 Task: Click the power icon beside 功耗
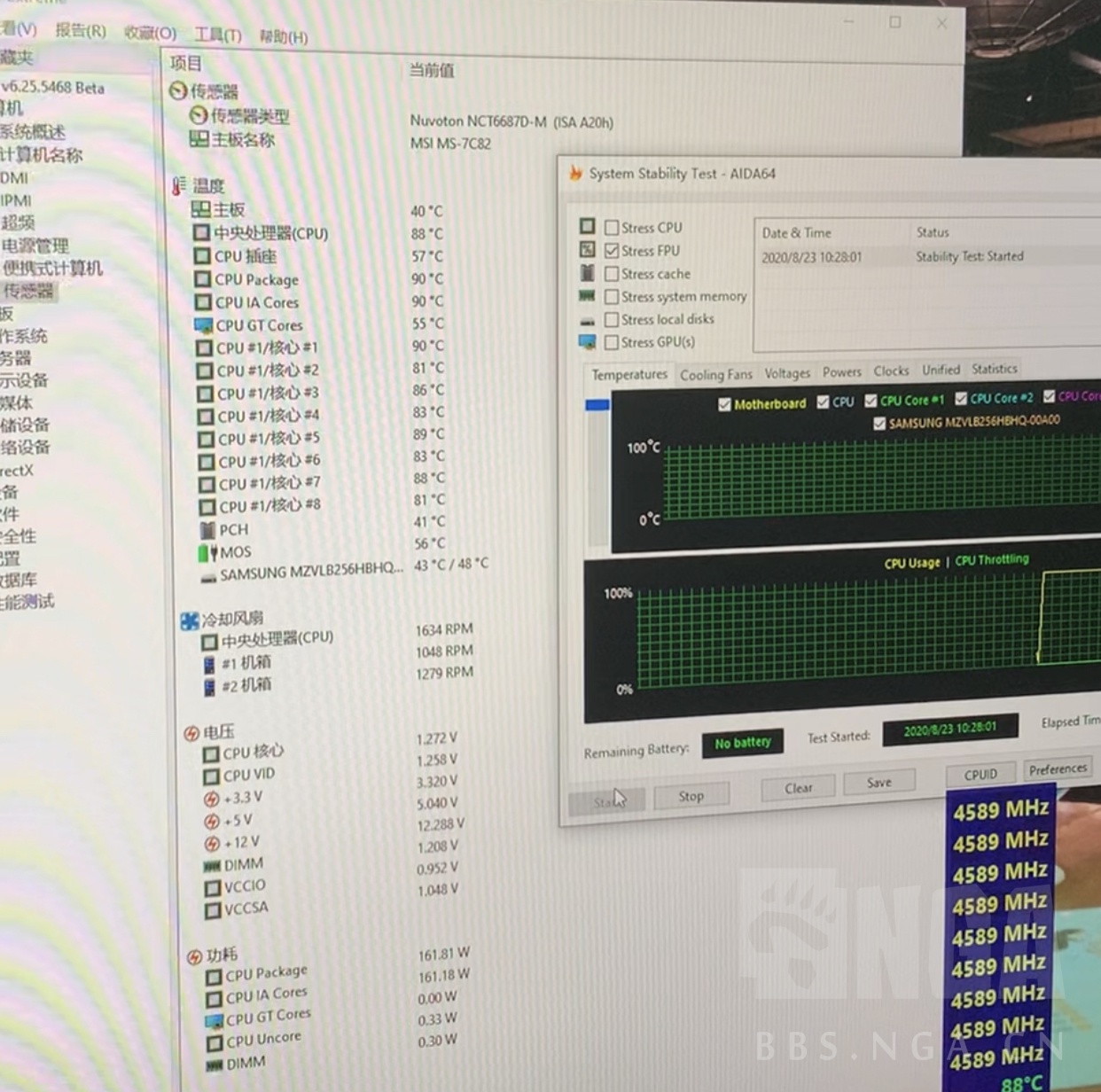click(193, 955)
